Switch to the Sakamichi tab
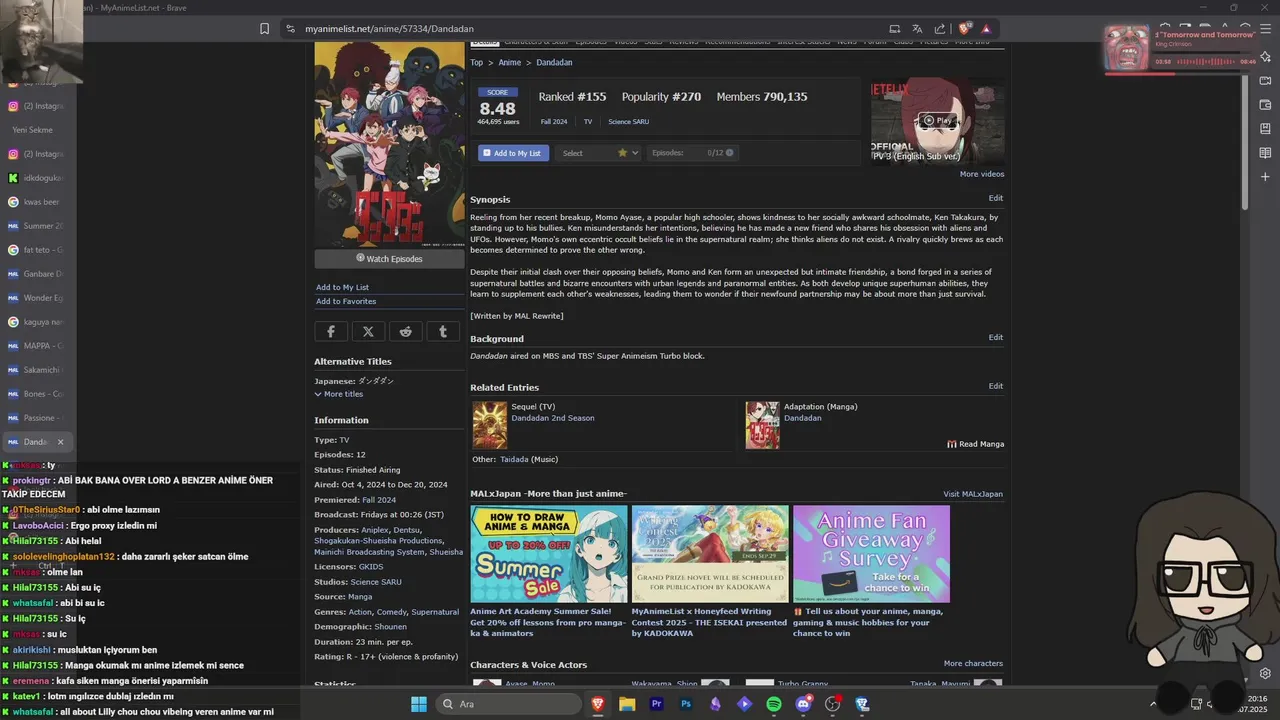The width and height of the screenshot is (1280, 720). (38, 370)
